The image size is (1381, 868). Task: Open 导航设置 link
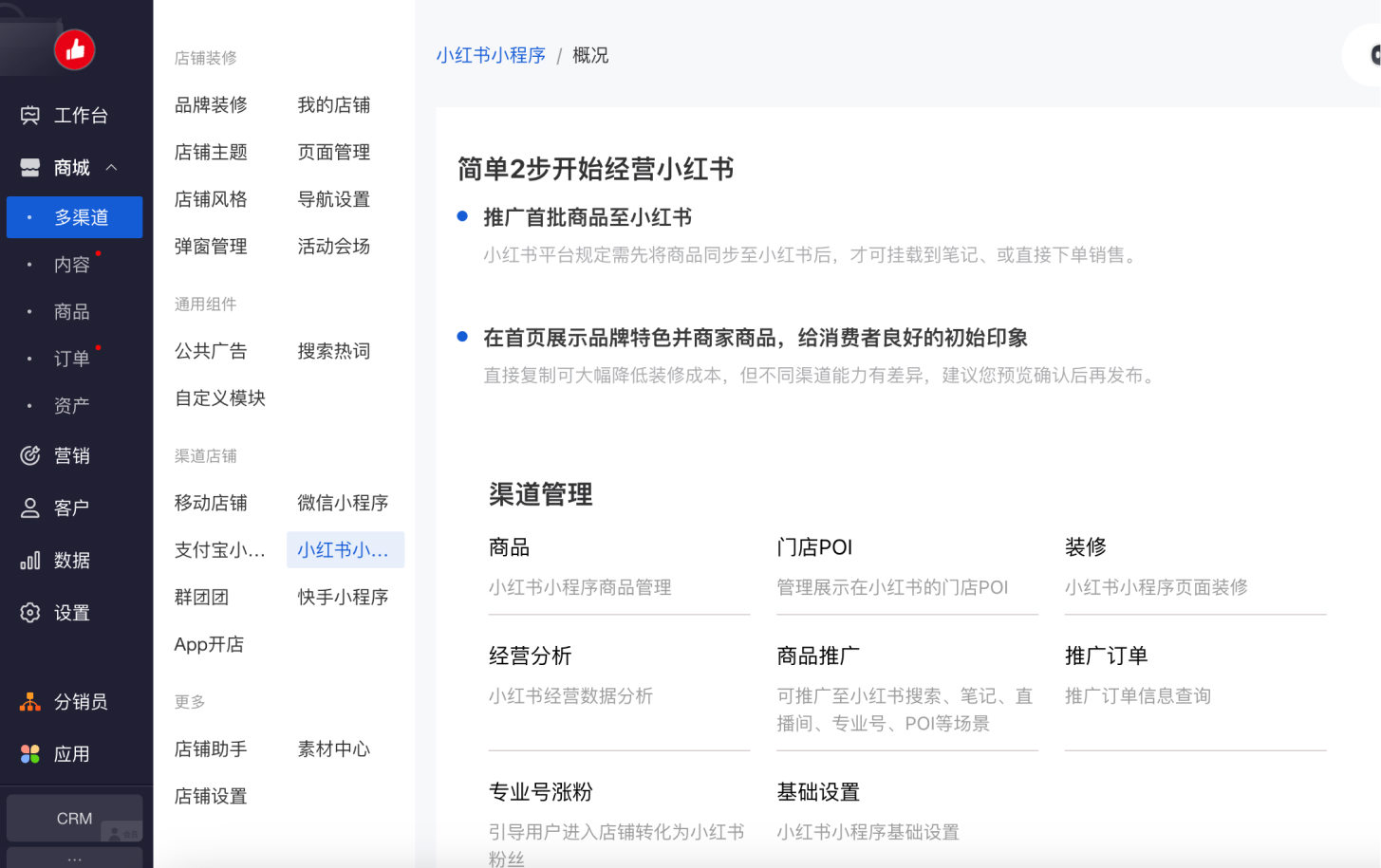334,199
